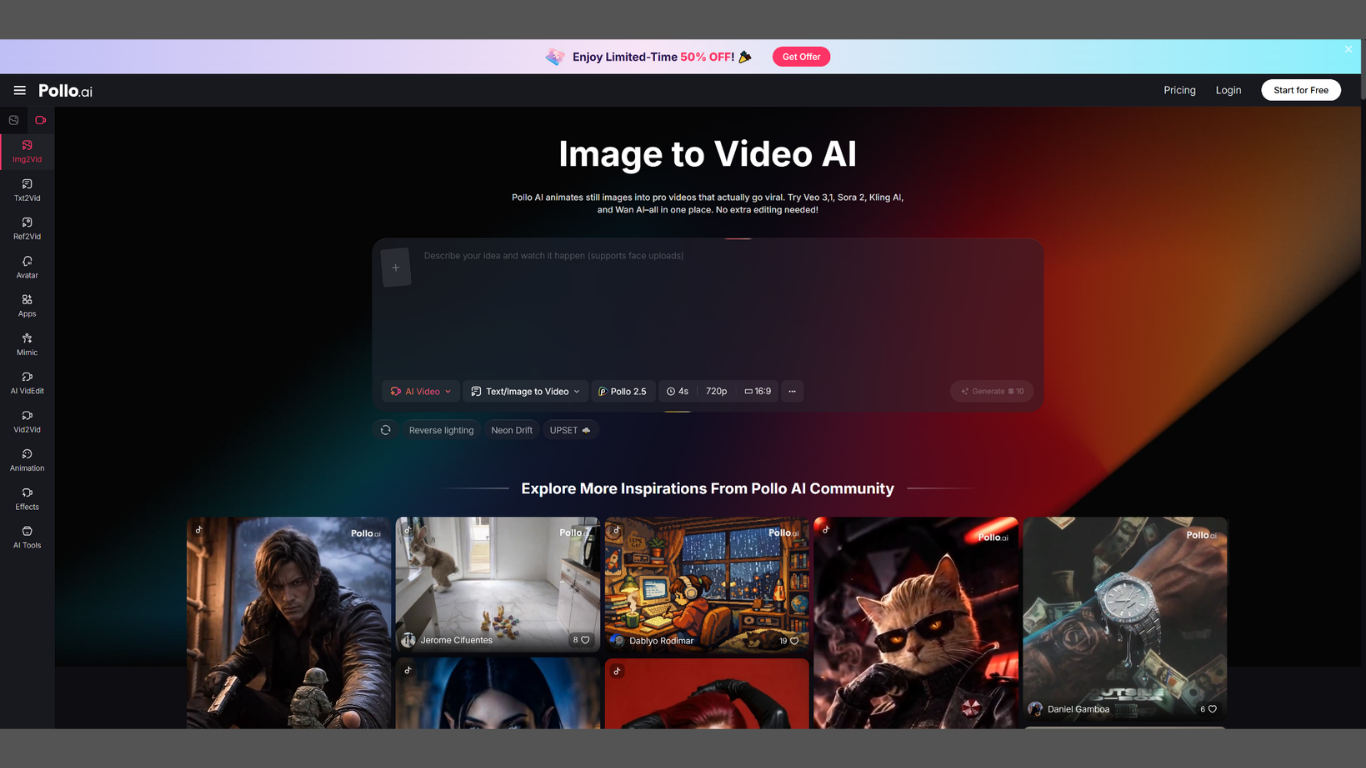Open the Mimic tool
Screen dimensions: 1366x768
click(x=27, y=344)
